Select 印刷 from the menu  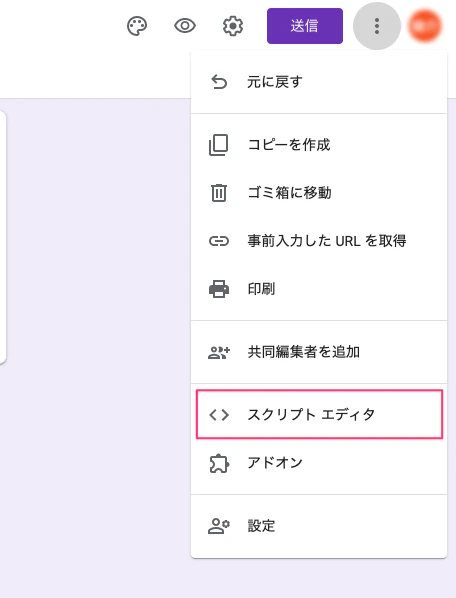pyautogui.click(x=319, y=289)
